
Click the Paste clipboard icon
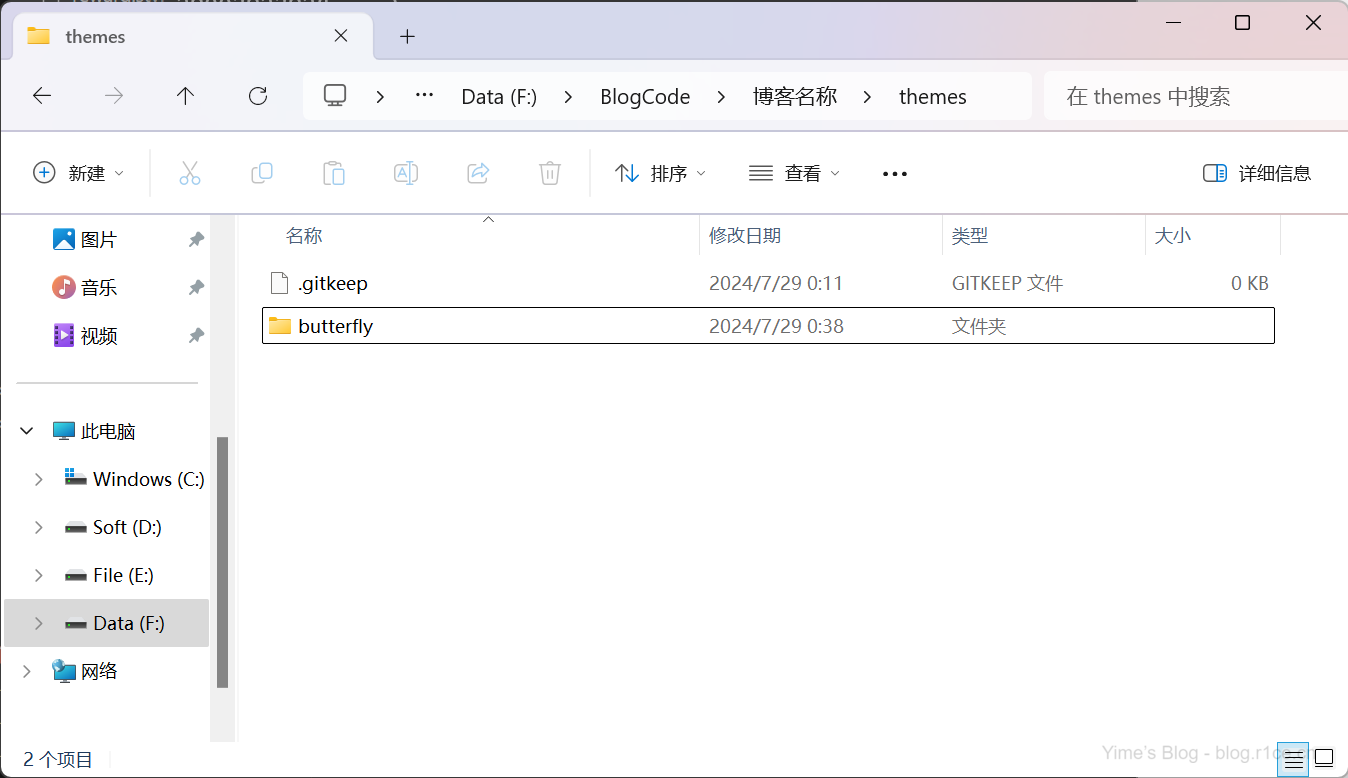click(x=334, y=173)
